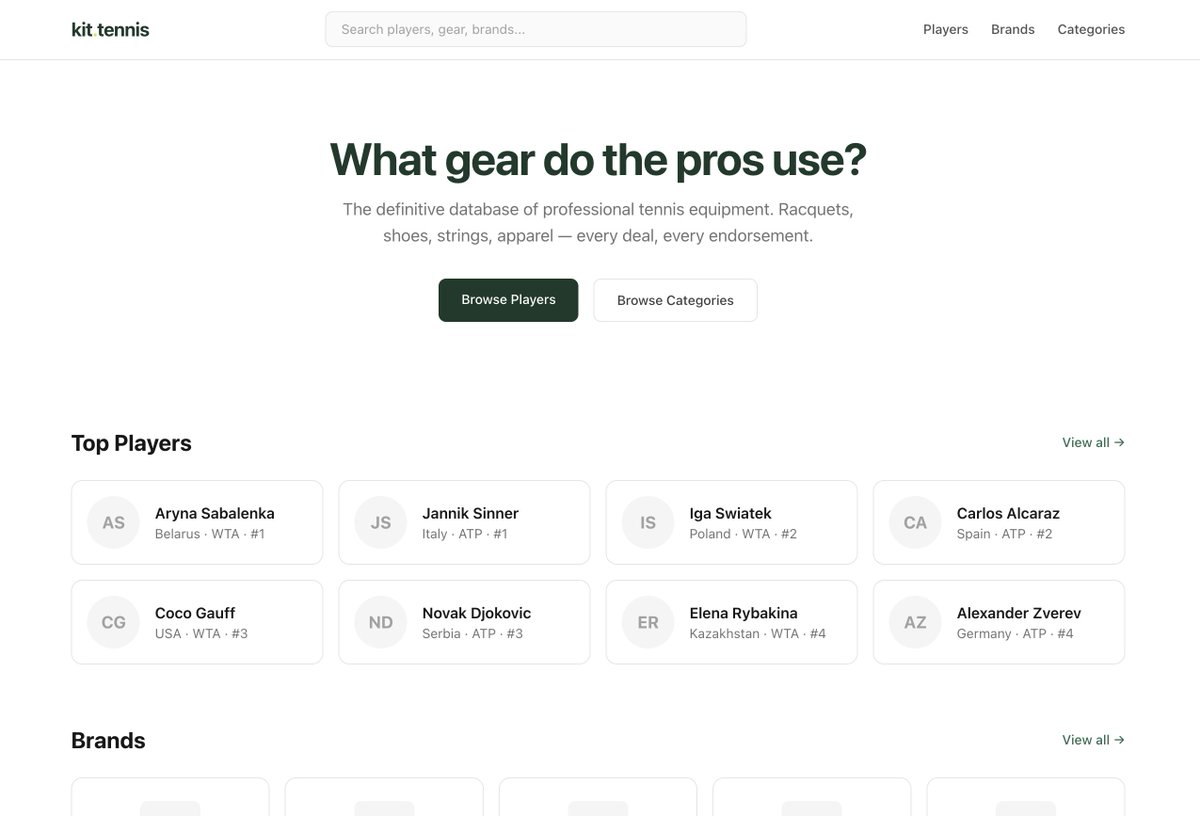Open Iga Swiatek's player card
The width and height of the screenshot is (1200, 816).
coord(732,522)
